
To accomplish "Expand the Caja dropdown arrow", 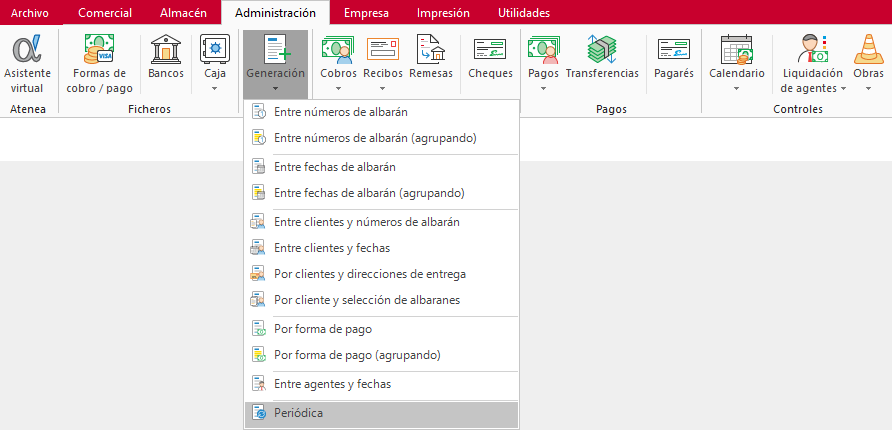I will click(x=215, y=88).
